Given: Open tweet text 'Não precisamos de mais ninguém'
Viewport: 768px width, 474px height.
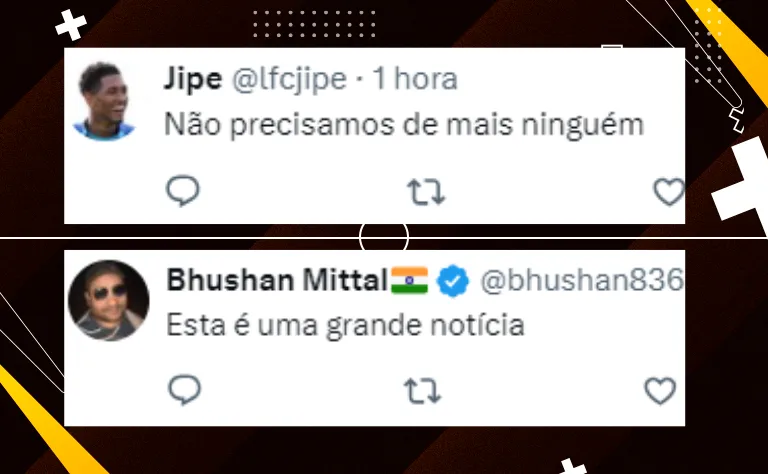Looking at the screenshot, I should 404,124.
